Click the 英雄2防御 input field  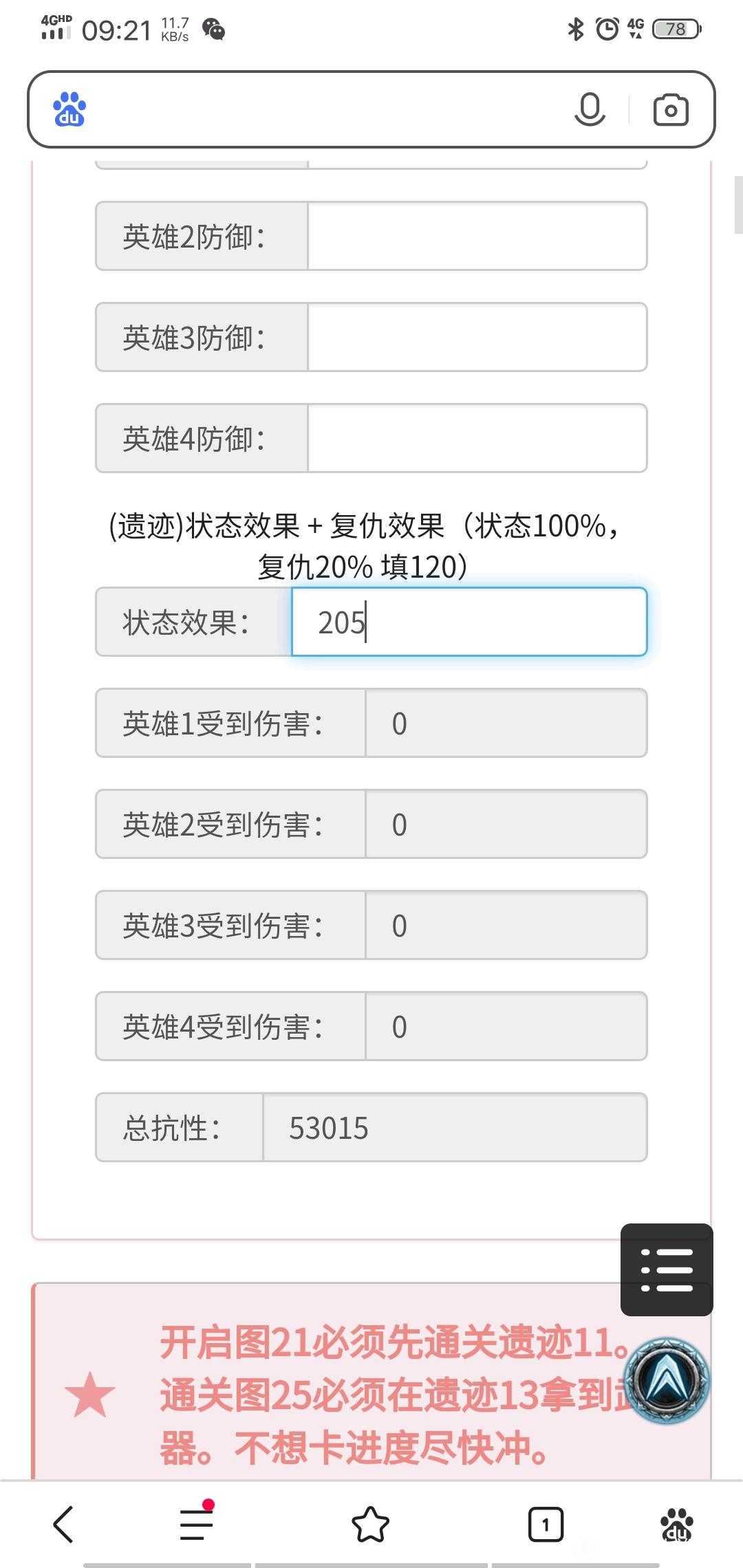coord(477,236)
